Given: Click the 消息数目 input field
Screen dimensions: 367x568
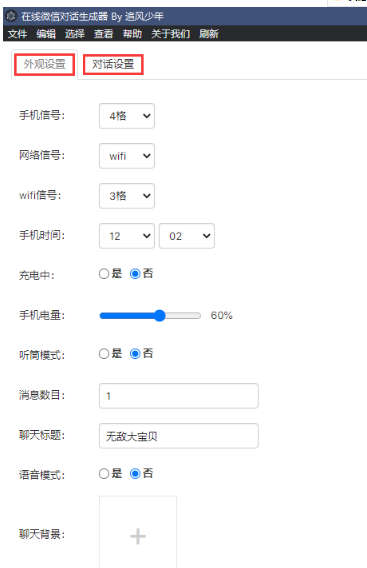Looking at the screenshot, I should (x=179, y=396).
